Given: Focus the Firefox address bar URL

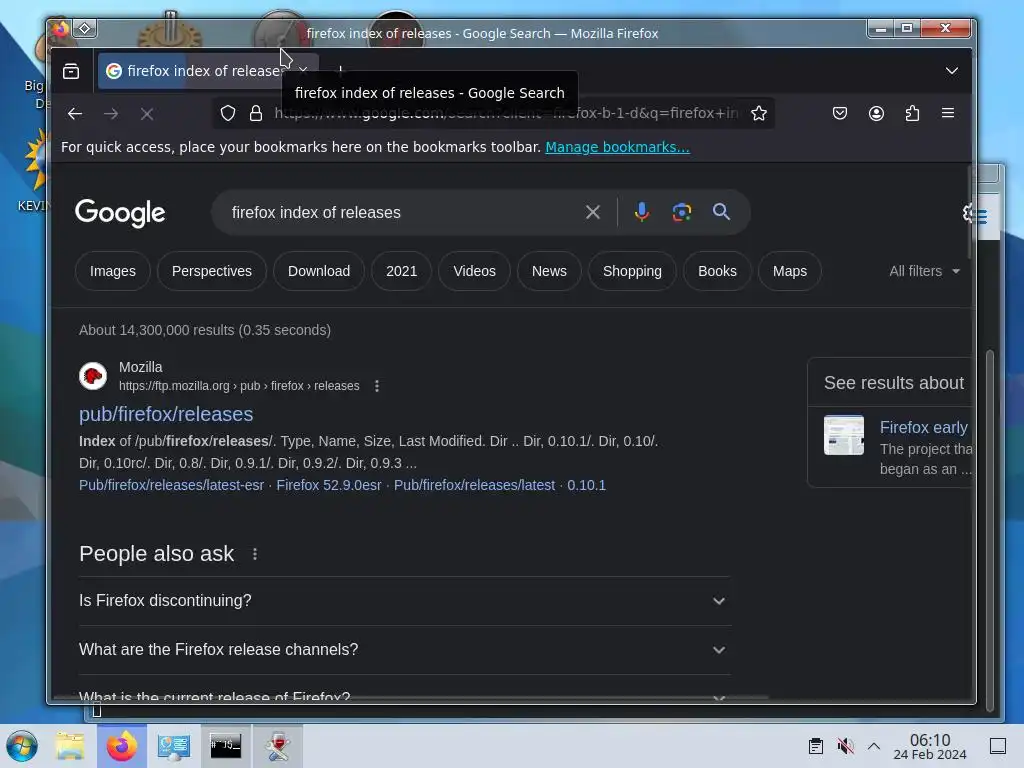Looking at the screenshot, I should tap(506, 114).
